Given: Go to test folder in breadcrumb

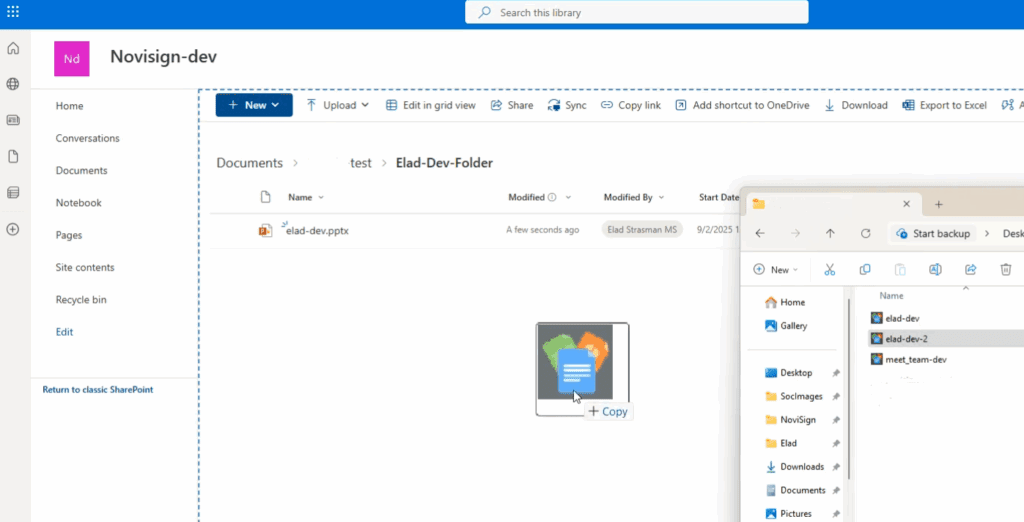Looking at the screenshot, I should [x=360, y=163].
